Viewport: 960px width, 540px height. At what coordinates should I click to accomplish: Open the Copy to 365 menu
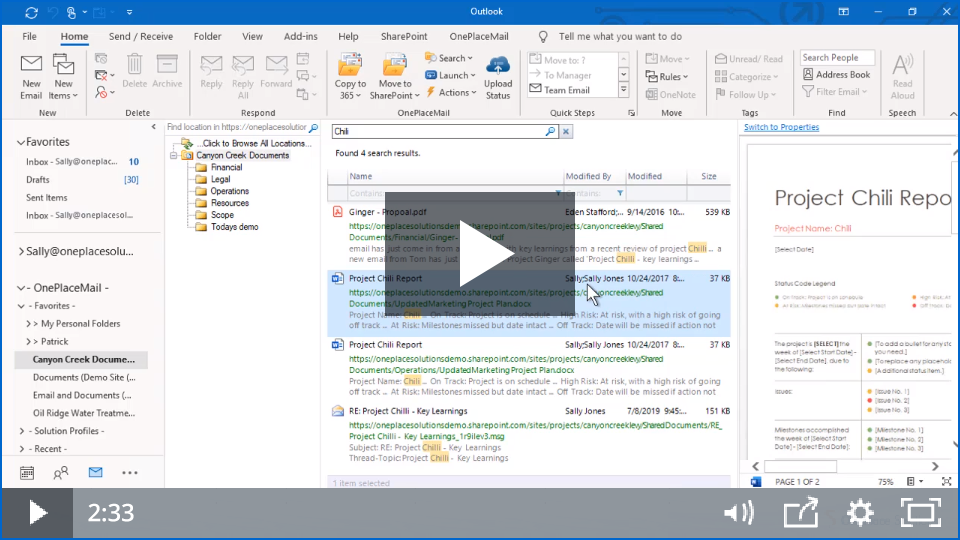click(350, 77)
